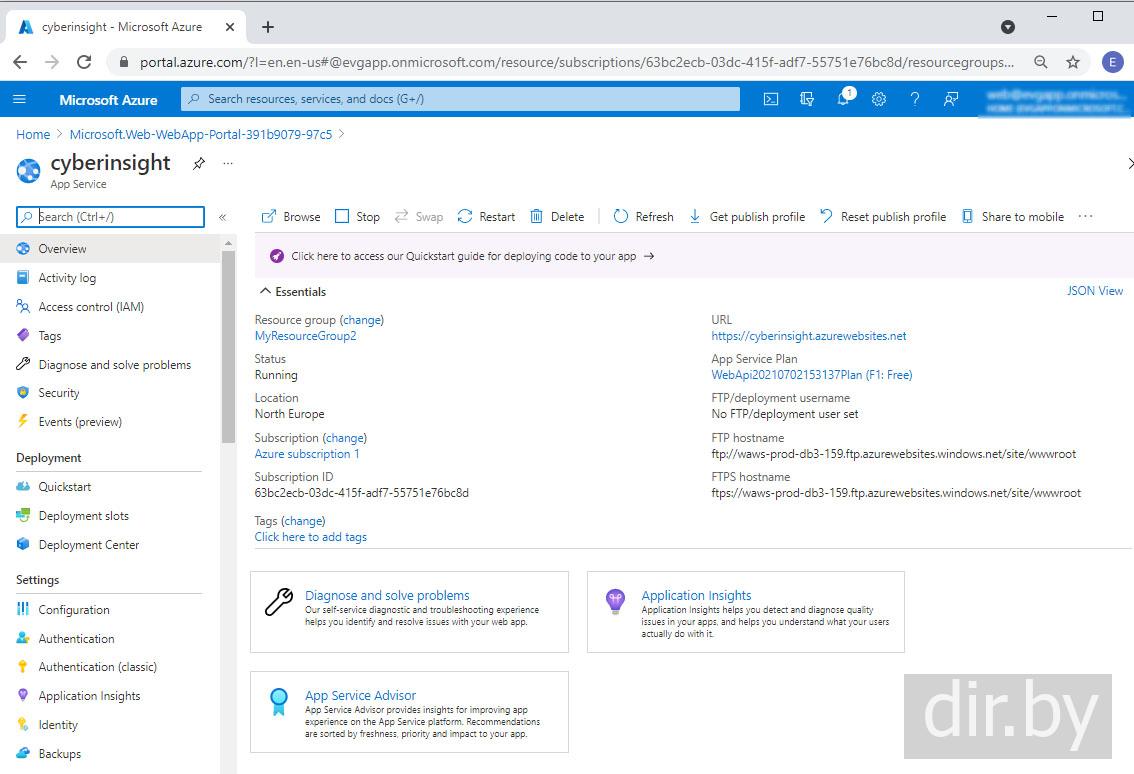Viewport: 1134px width, 774px height.
Task: Pin cyberinsight to dashboard
Action: pos(199,163)
